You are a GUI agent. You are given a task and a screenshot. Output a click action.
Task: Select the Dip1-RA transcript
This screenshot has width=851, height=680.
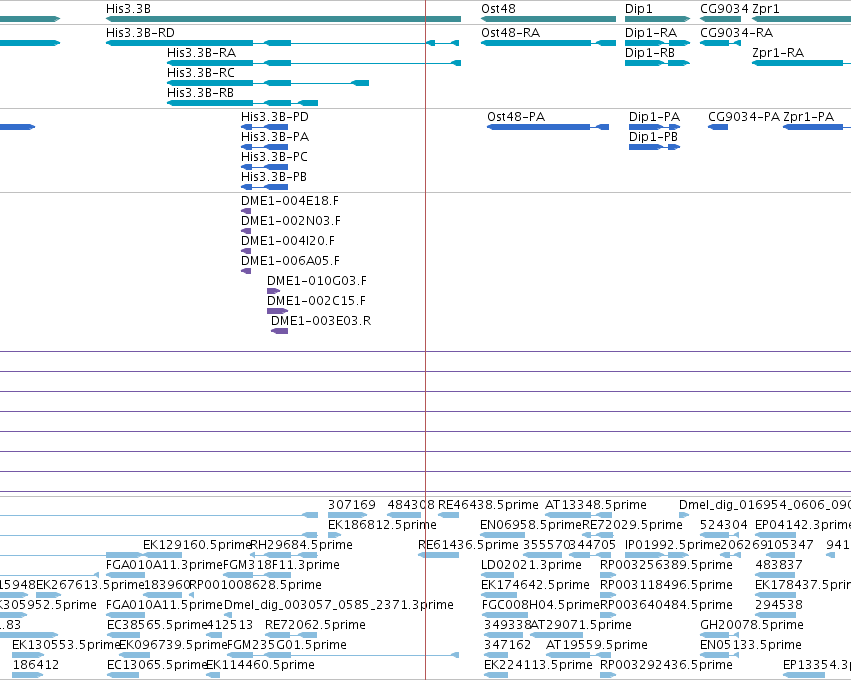pos(657,43)
